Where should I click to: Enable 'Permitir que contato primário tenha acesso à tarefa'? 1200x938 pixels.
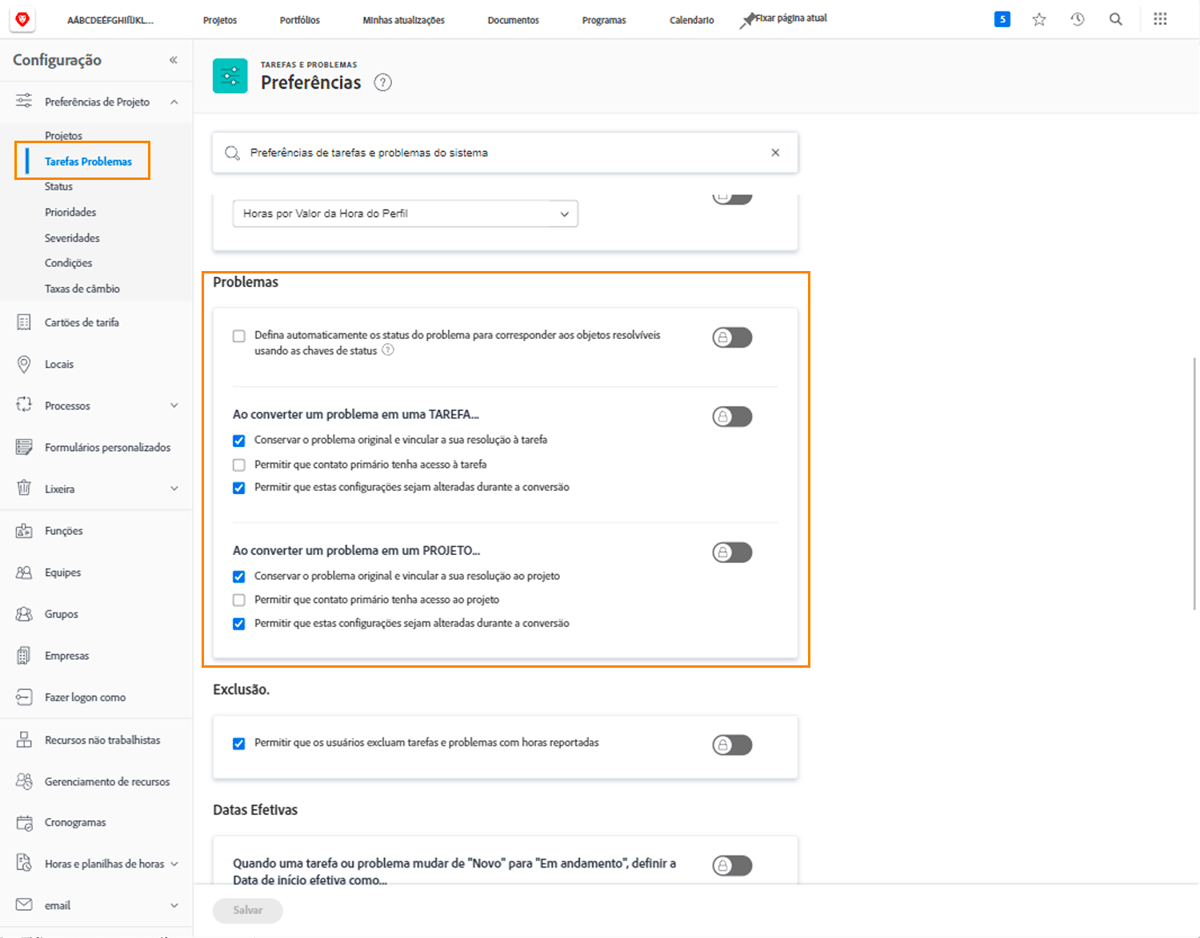[238, 464]
